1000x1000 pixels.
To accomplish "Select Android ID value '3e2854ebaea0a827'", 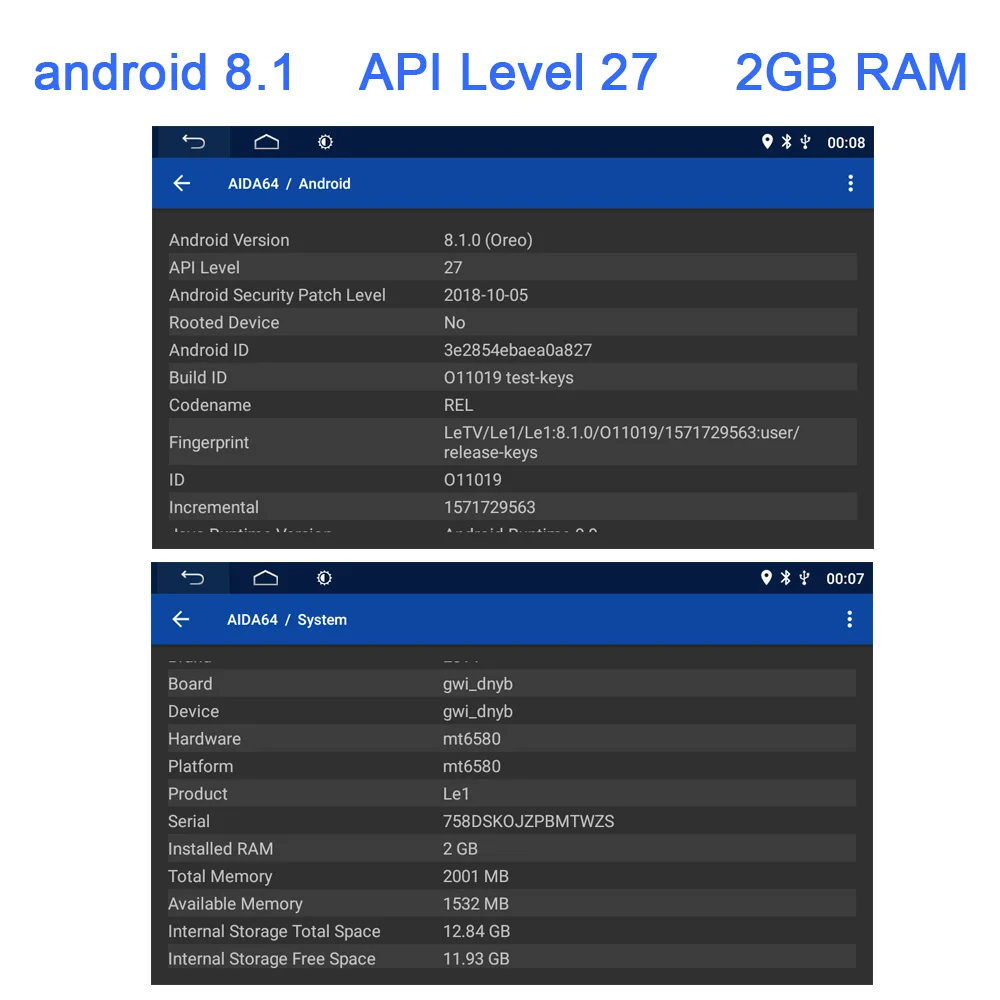I will tap(518, 350).
